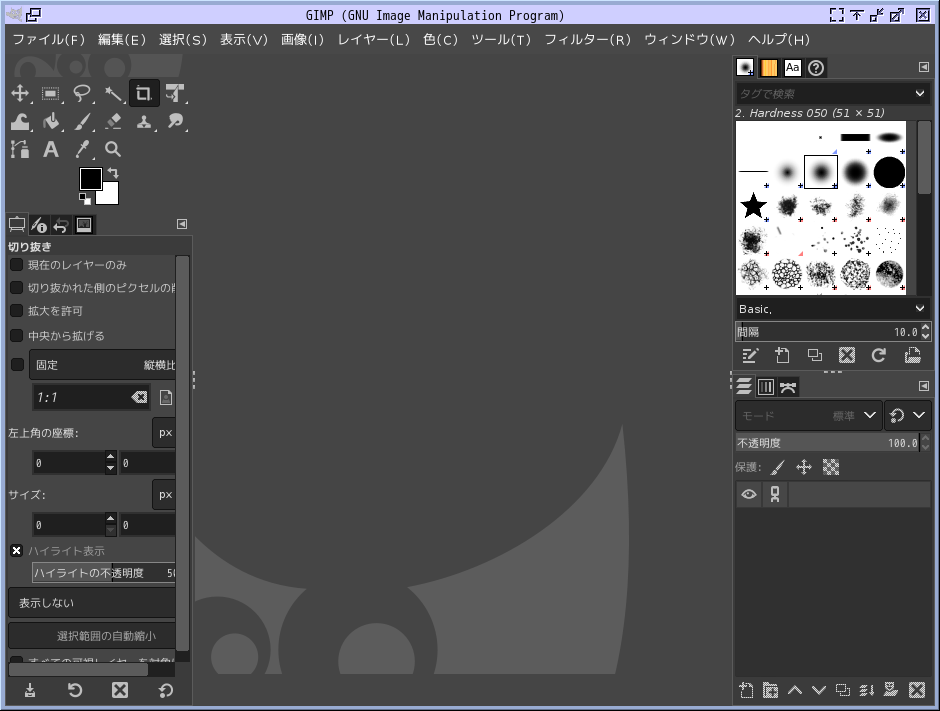940x711 pixels.
Task: Enable 中央から拡げる checkbox
Action: coord(17,336)
